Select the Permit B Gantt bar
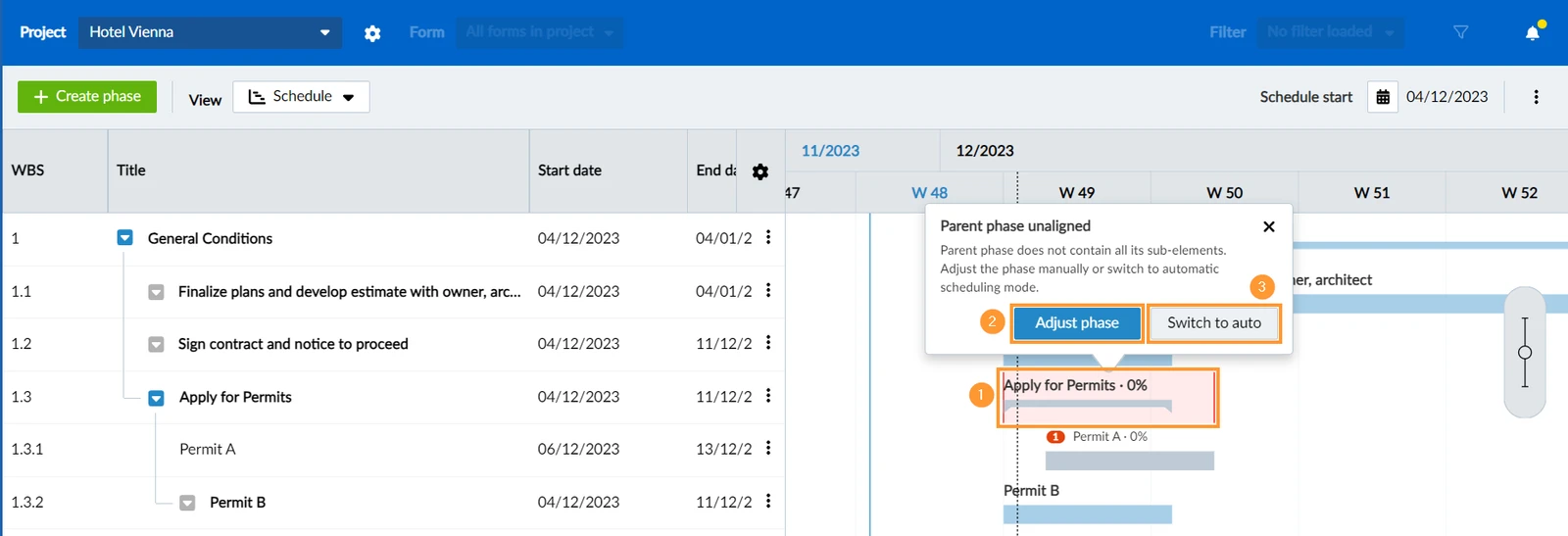 [1088, 514]
